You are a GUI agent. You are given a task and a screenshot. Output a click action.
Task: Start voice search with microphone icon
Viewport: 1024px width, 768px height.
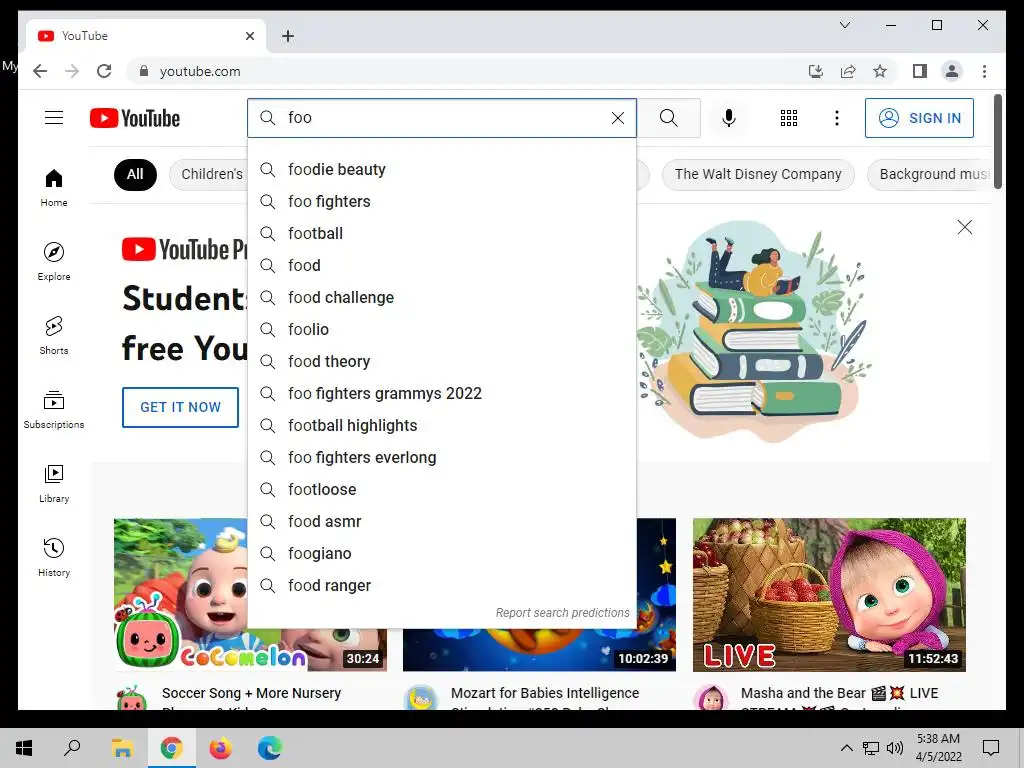click(x=729, y=118)
